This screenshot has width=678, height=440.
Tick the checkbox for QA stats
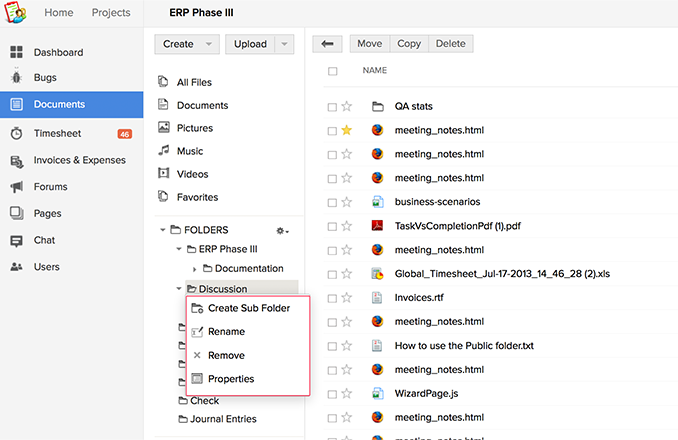(332, 106)
